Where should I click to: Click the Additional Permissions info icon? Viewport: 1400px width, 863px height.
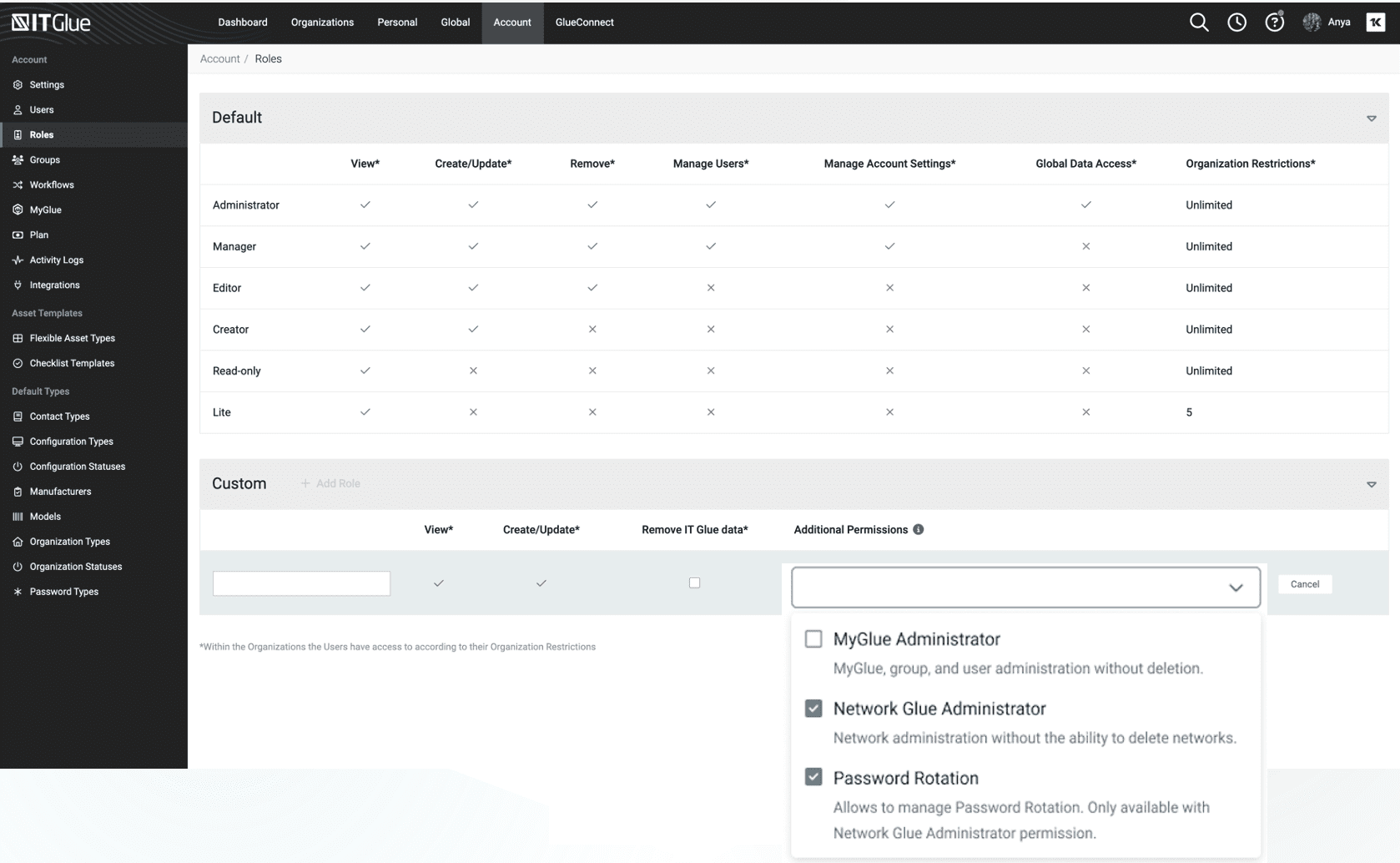(x=919, y=529)
